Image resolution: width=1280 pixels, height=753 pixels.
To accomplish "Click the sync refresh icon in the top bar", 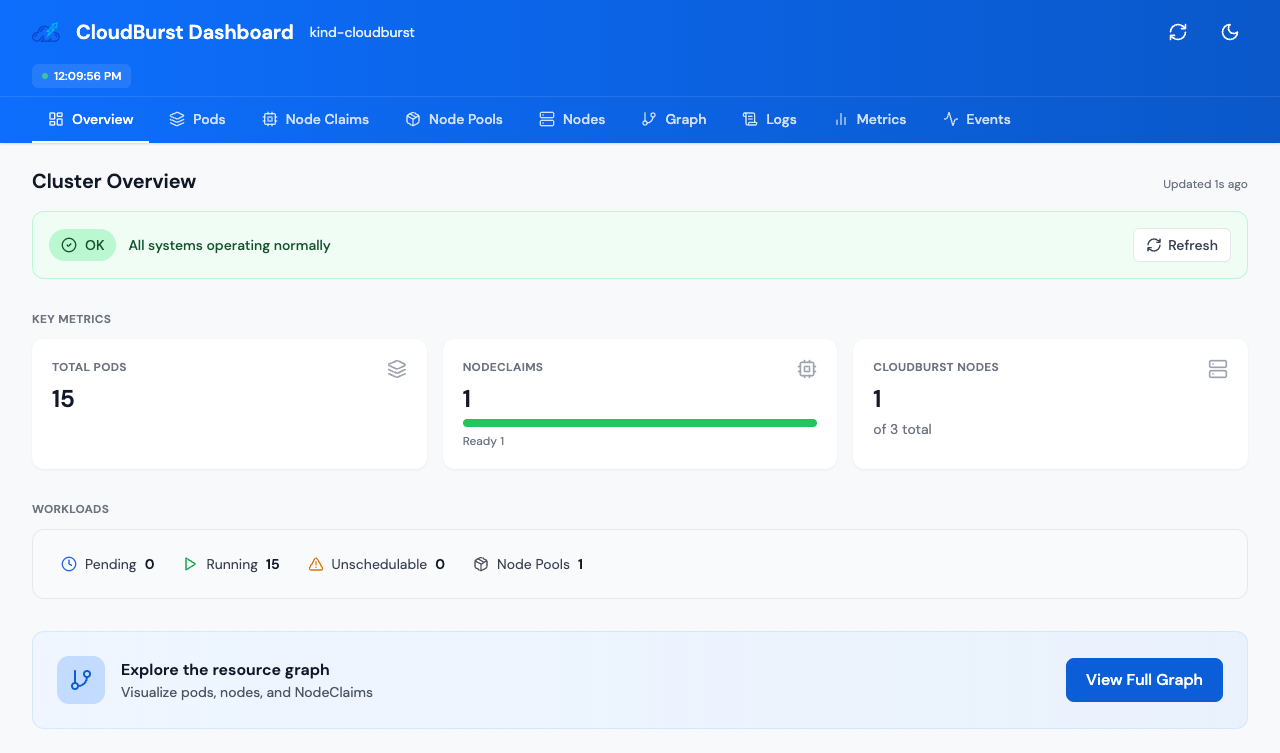I will [x=1178, y=32].
